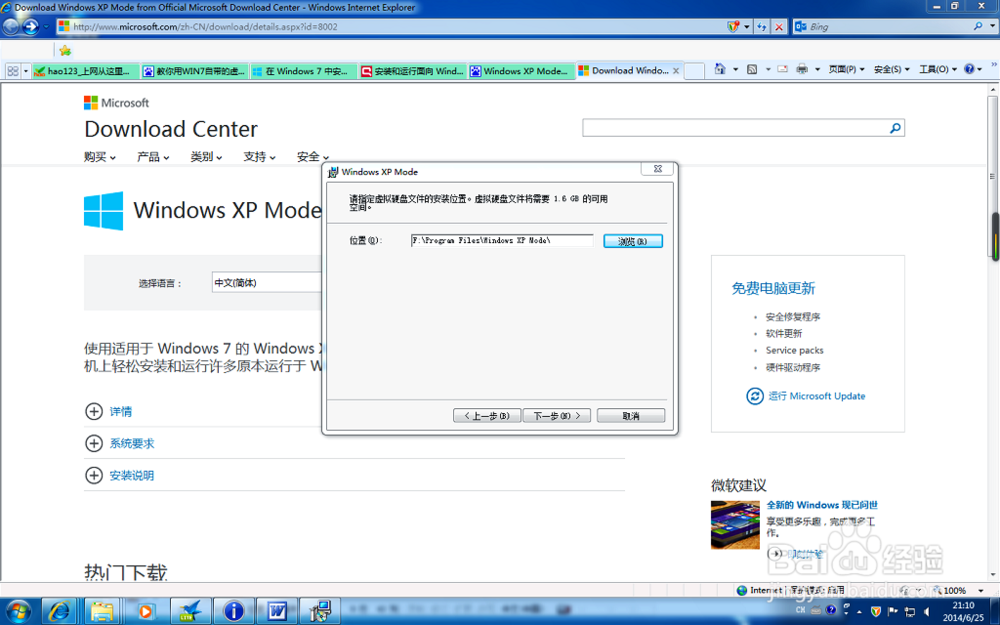Viewport: 1000px width, 625px height.
Task: Click the network tray icon
Action: (910, 612)
